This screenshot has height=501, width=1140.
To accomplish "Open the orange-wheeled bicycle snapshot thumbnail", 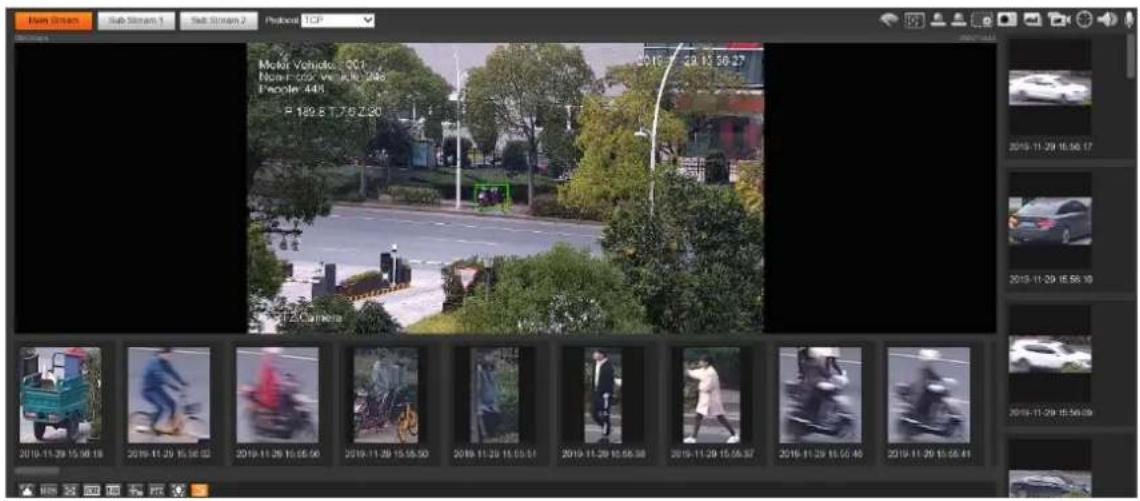I will coord(386,395).
